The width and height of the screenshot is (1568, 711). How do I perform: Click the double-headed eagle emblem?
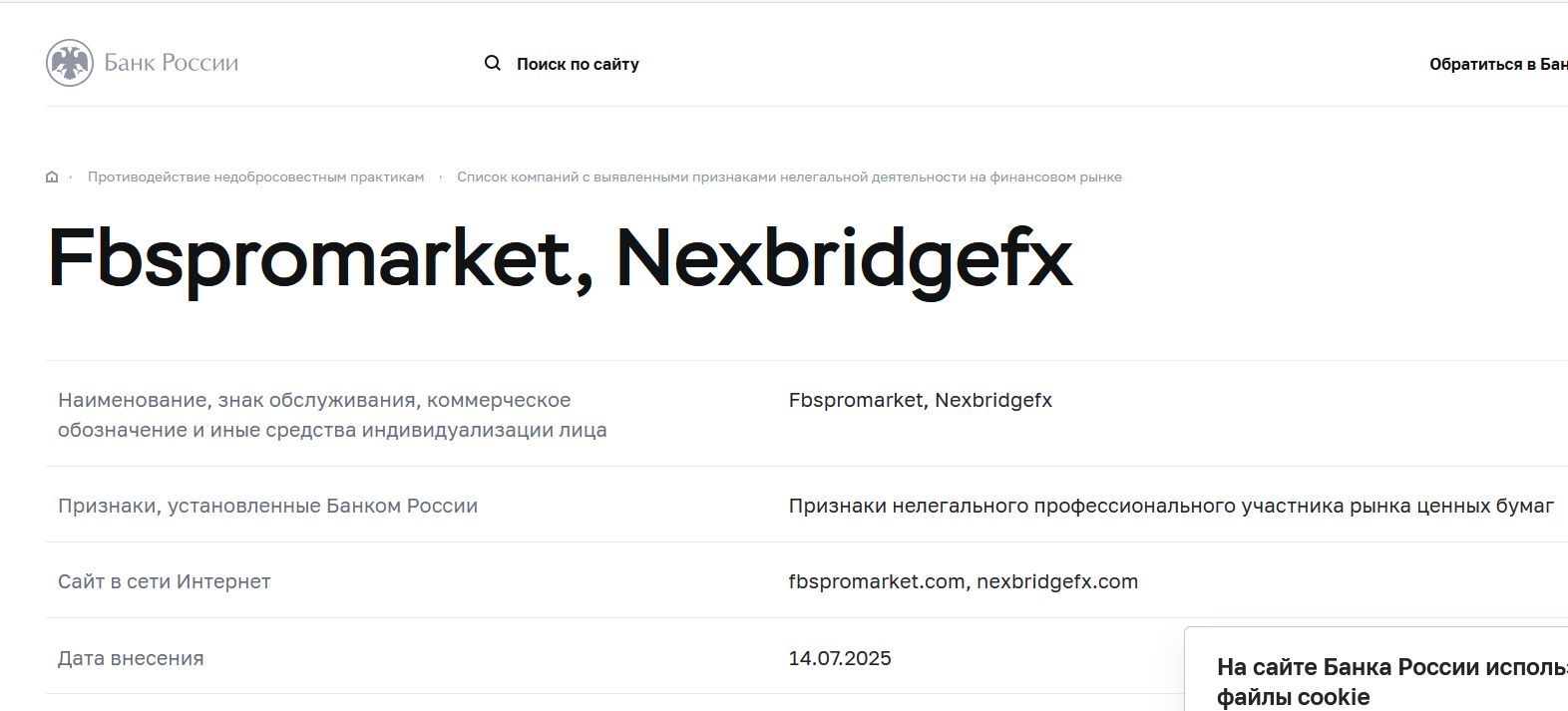(x=68, y=62)
